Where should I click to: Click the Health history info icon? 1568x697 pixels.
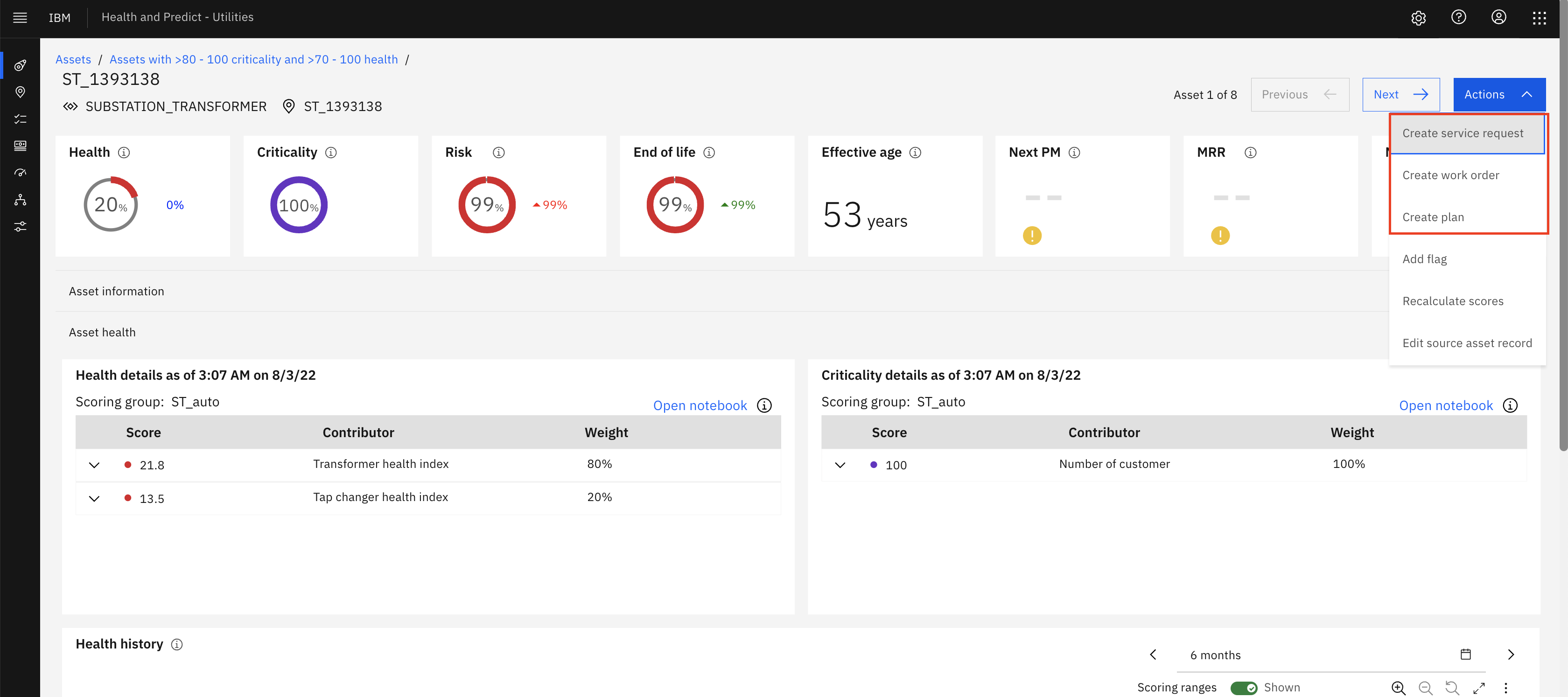[x=176, y=644]
